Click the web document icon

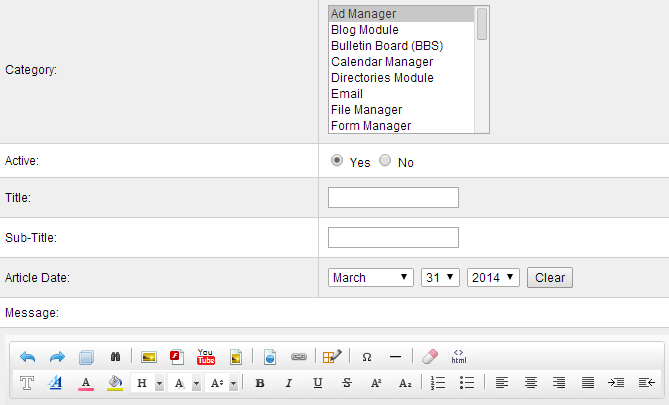click(x=270, y=357)
